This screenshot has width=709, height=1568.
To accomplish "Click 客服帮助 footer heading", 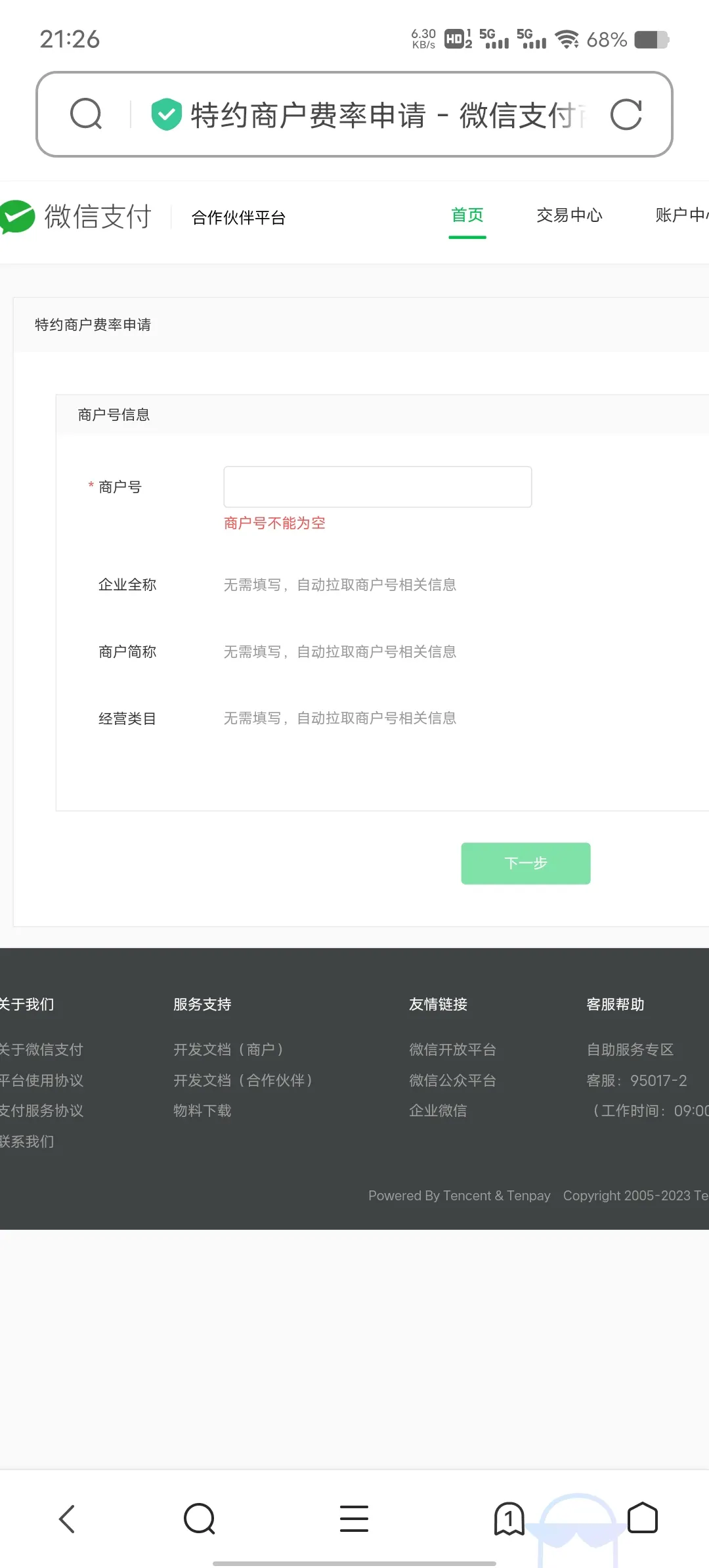I will click(x=615, y=1004).
